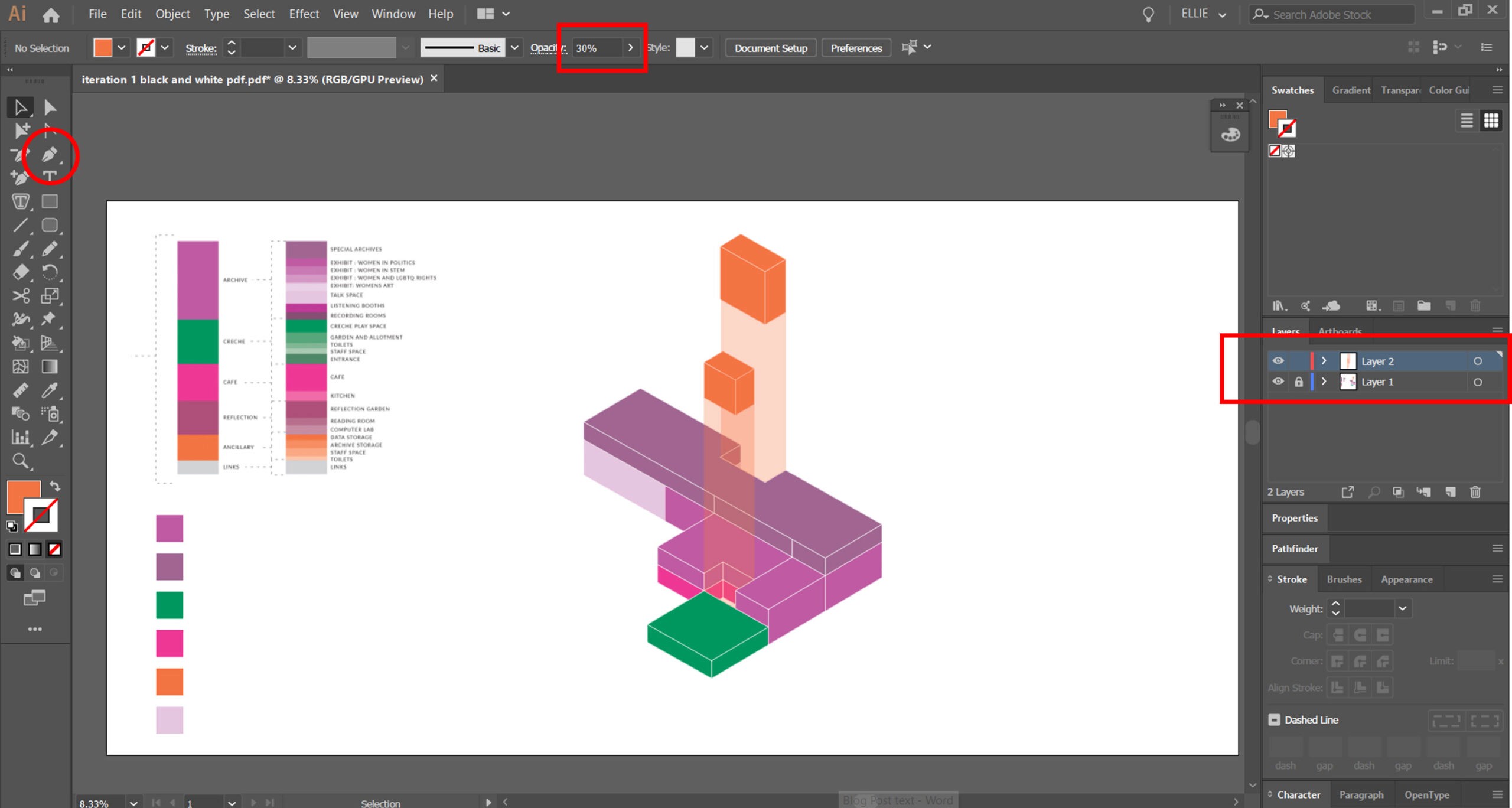Select the Rectangle tool
This screenshot has height=808, width=1512.
pos(50,202)
